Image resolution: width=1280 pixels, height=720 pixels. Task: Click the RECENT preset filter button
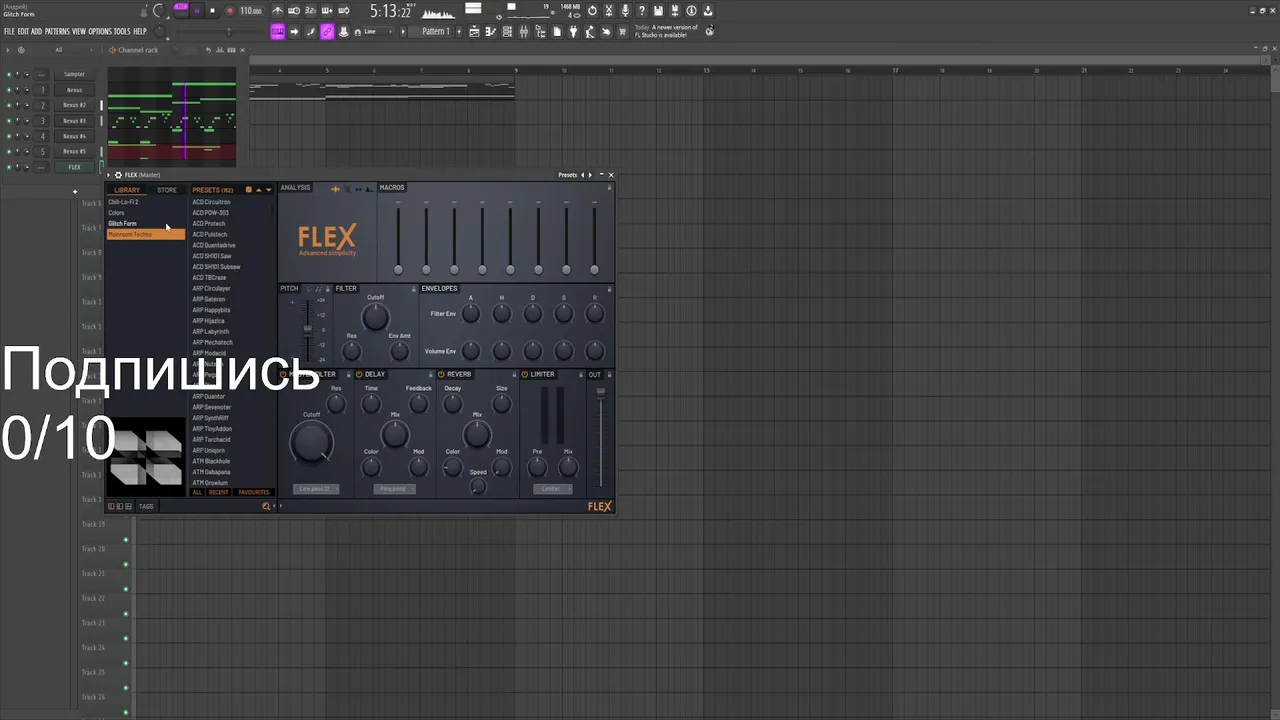pos(218,493)
